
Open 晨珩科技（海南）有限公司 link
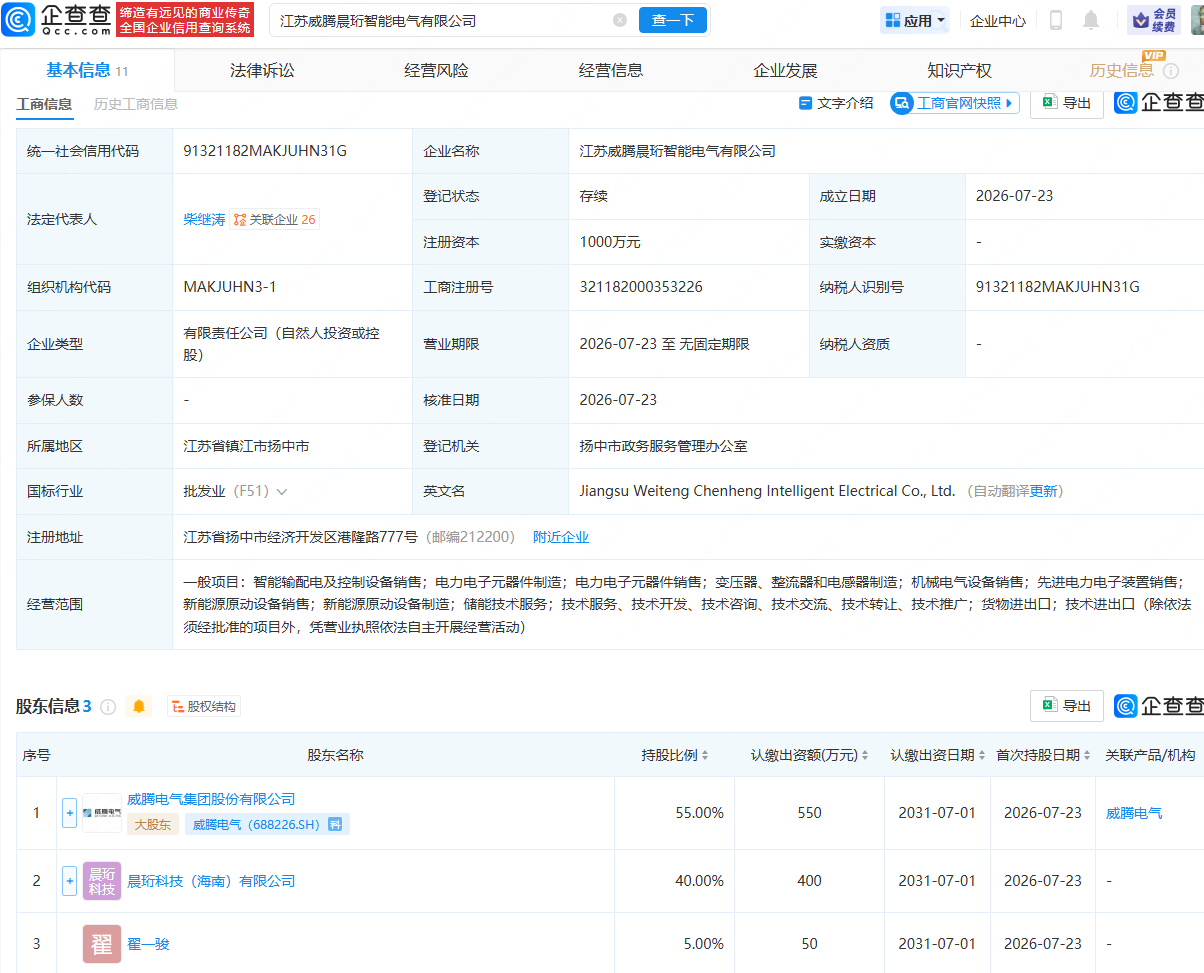[211, 881]
